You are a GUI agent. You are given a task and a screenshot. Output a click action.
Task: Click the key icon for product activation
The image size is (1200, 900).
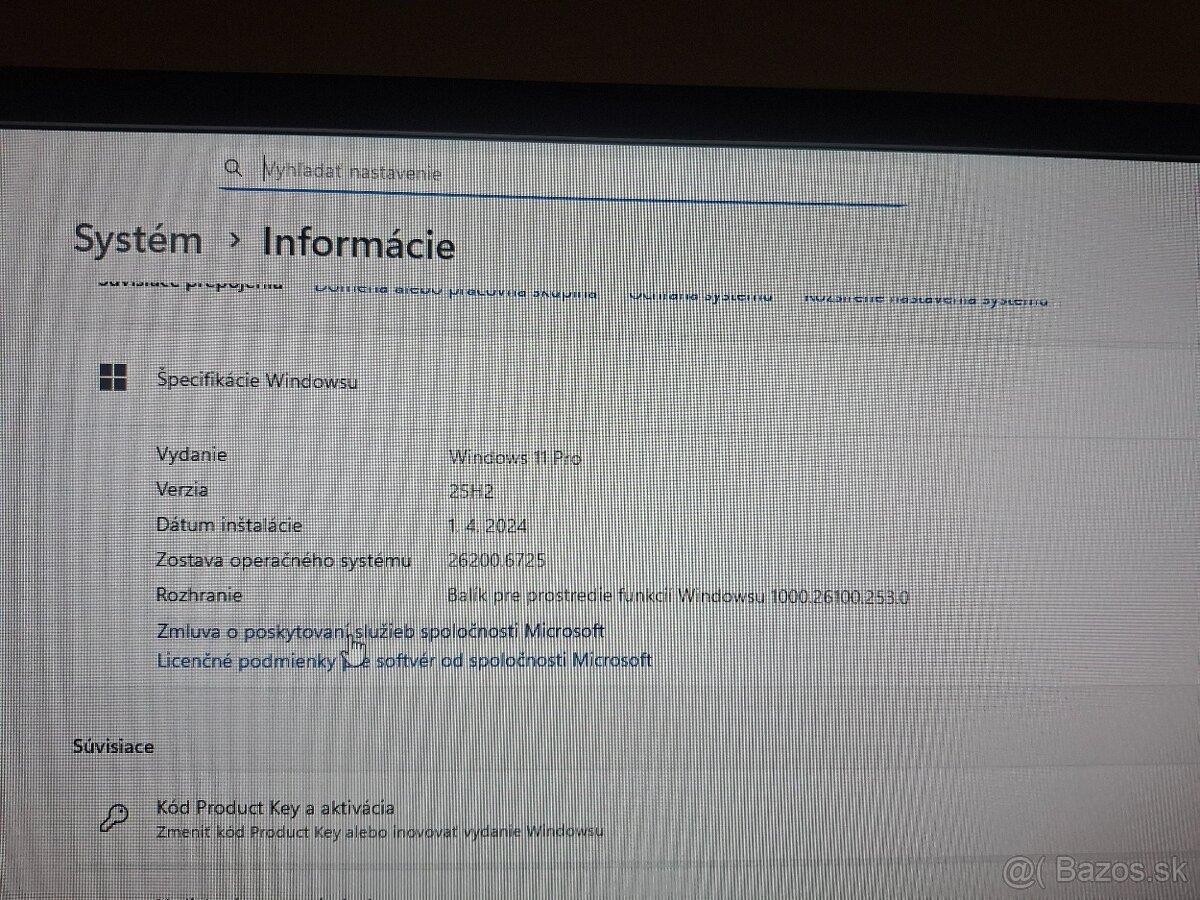click(112, 818)
